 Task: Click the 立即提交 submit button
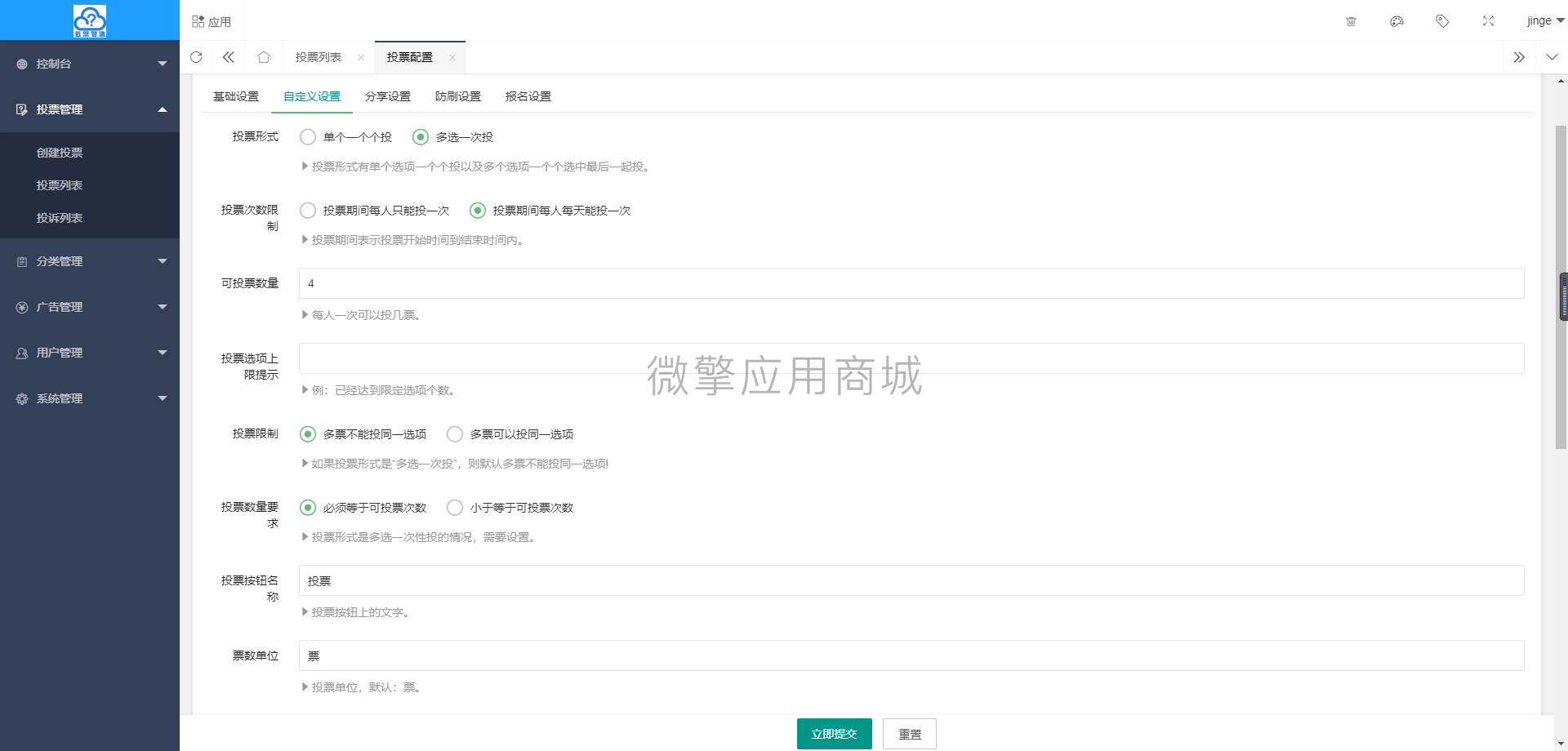[835, 734]
